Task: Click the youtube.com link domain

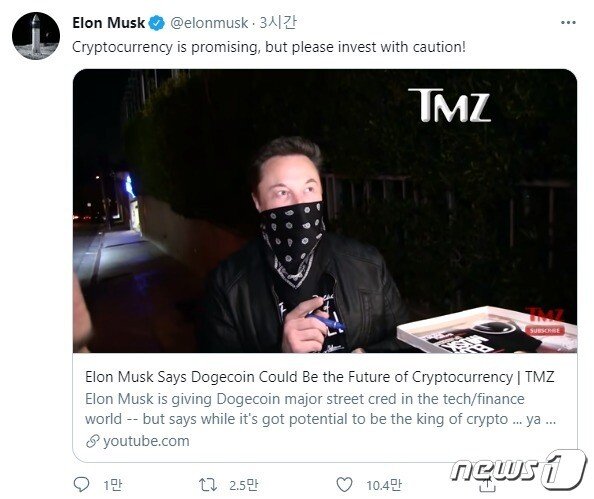Action: coord(146,441)
